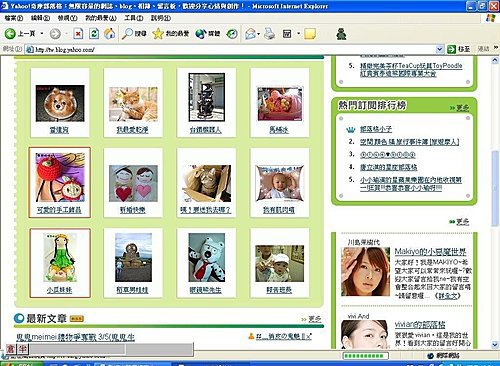Open the cat in cardboard box thumbnail
Screen dimensions: 500x366
click(207, 183)
